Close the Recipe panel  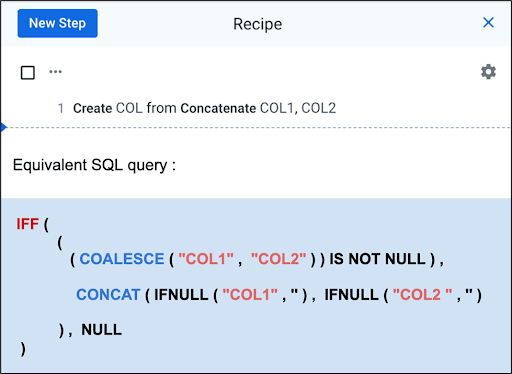click(488, 23)
